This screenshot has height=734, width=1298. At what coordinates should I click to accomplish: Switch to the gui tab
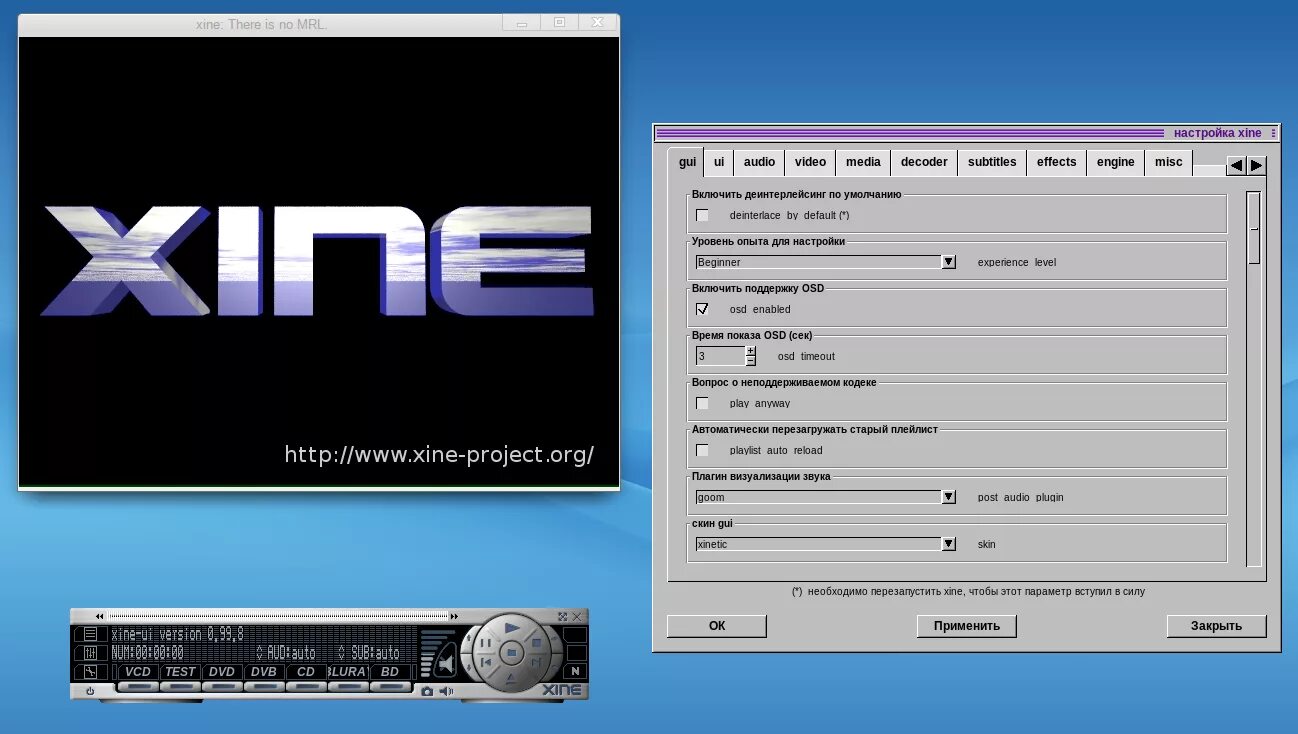[x=687, y=162]
